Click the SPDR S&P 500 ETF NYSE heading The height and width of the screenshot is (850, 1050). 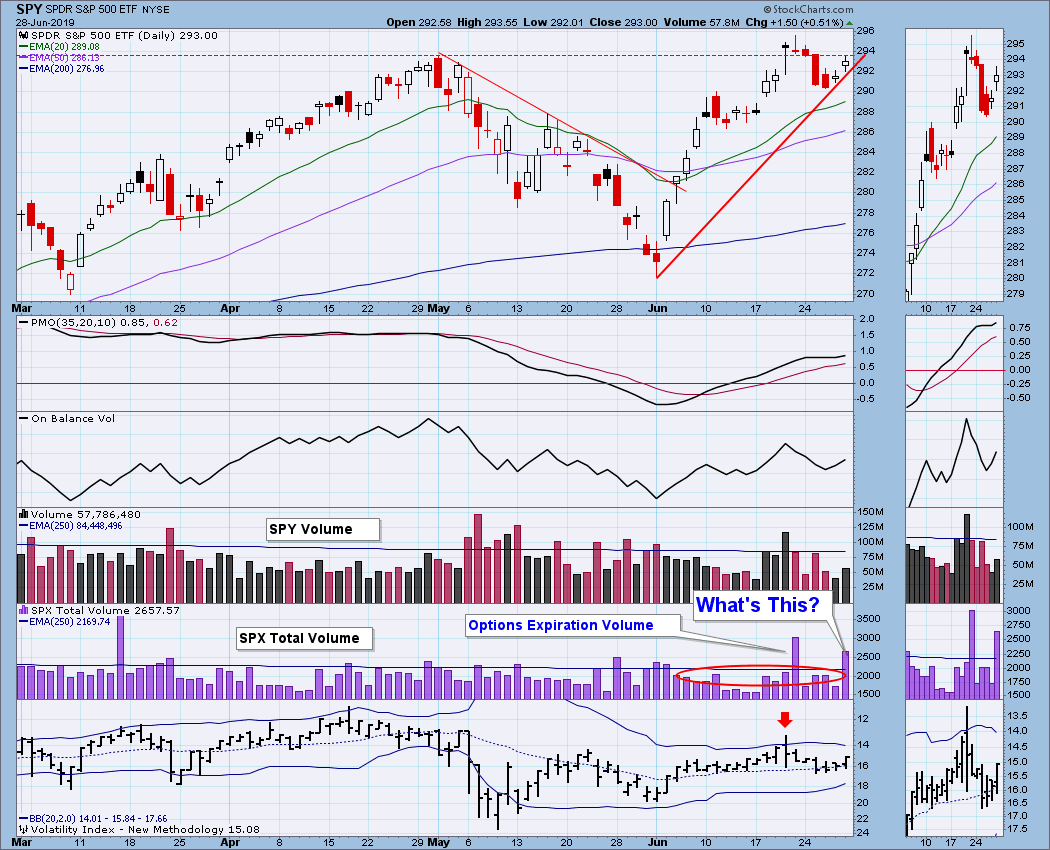pos(107,9)
